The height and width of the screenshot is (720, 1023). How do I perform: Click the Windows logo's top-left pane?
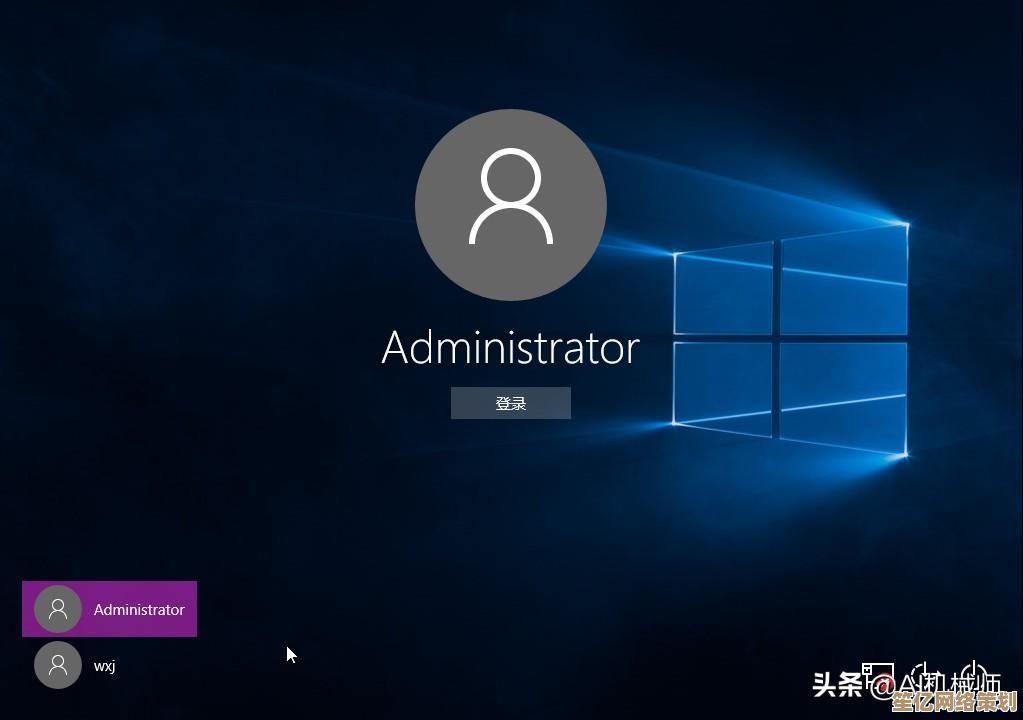click(724, 289)
